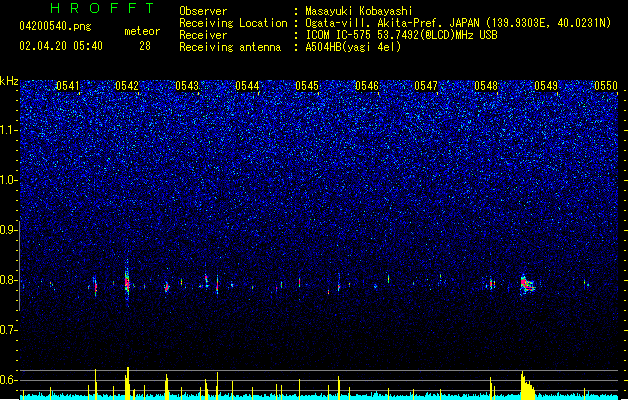
Task: Select the 0542 time marker
Action: [x=127, y=86]
